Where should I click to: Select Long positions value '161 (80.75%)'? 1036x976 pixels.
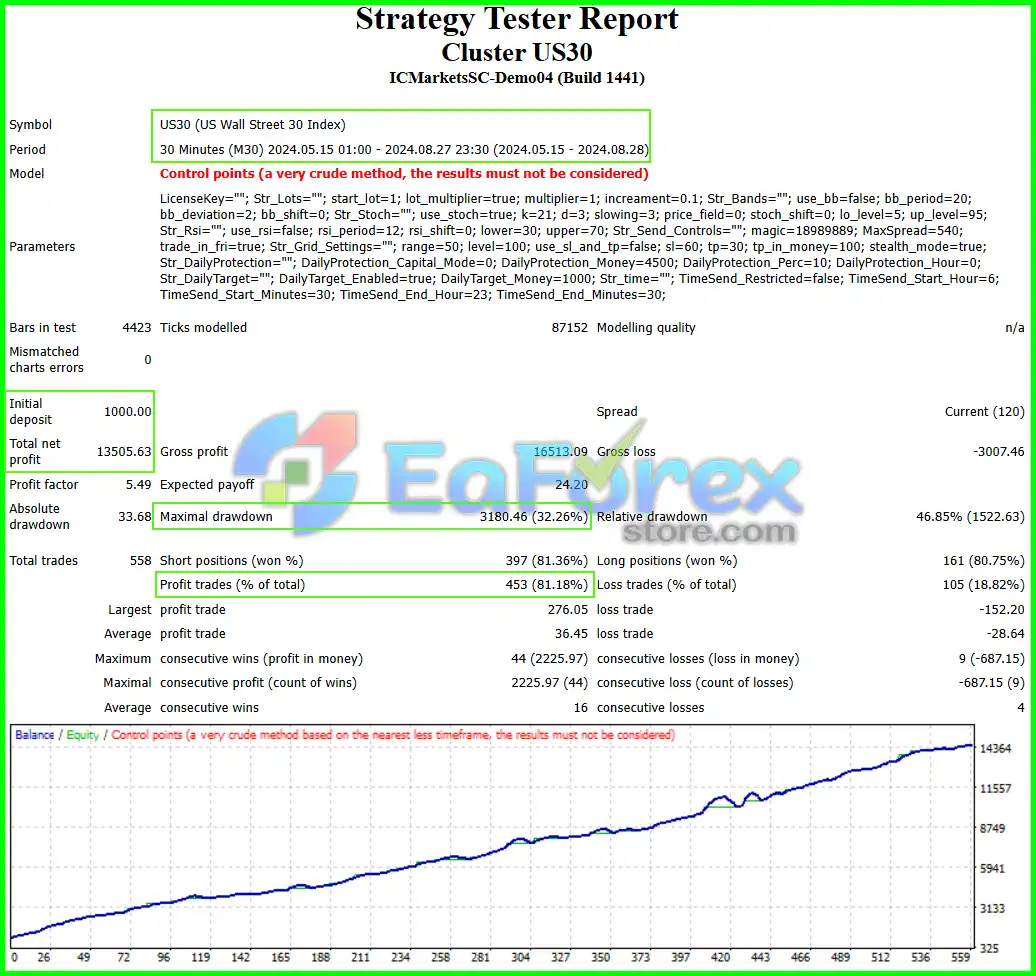(x=984, y=560)
